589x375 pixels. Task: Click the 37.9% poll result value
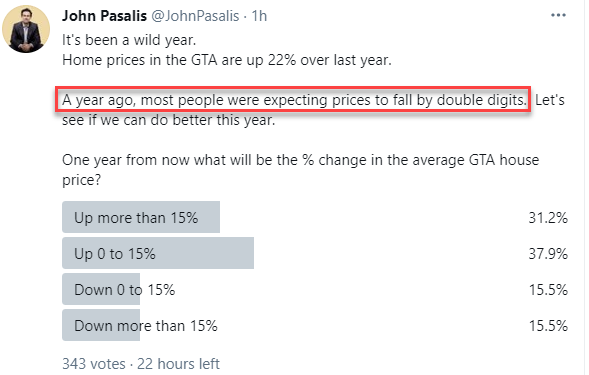pyautogui.click(x=548, y=254)
